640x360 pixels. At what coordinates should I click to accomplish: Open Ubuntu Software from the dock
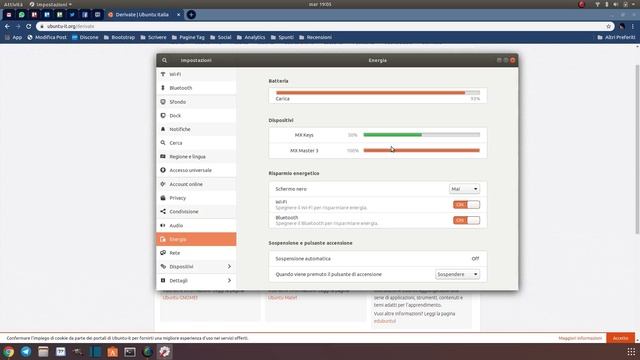[x=113, y=351]
